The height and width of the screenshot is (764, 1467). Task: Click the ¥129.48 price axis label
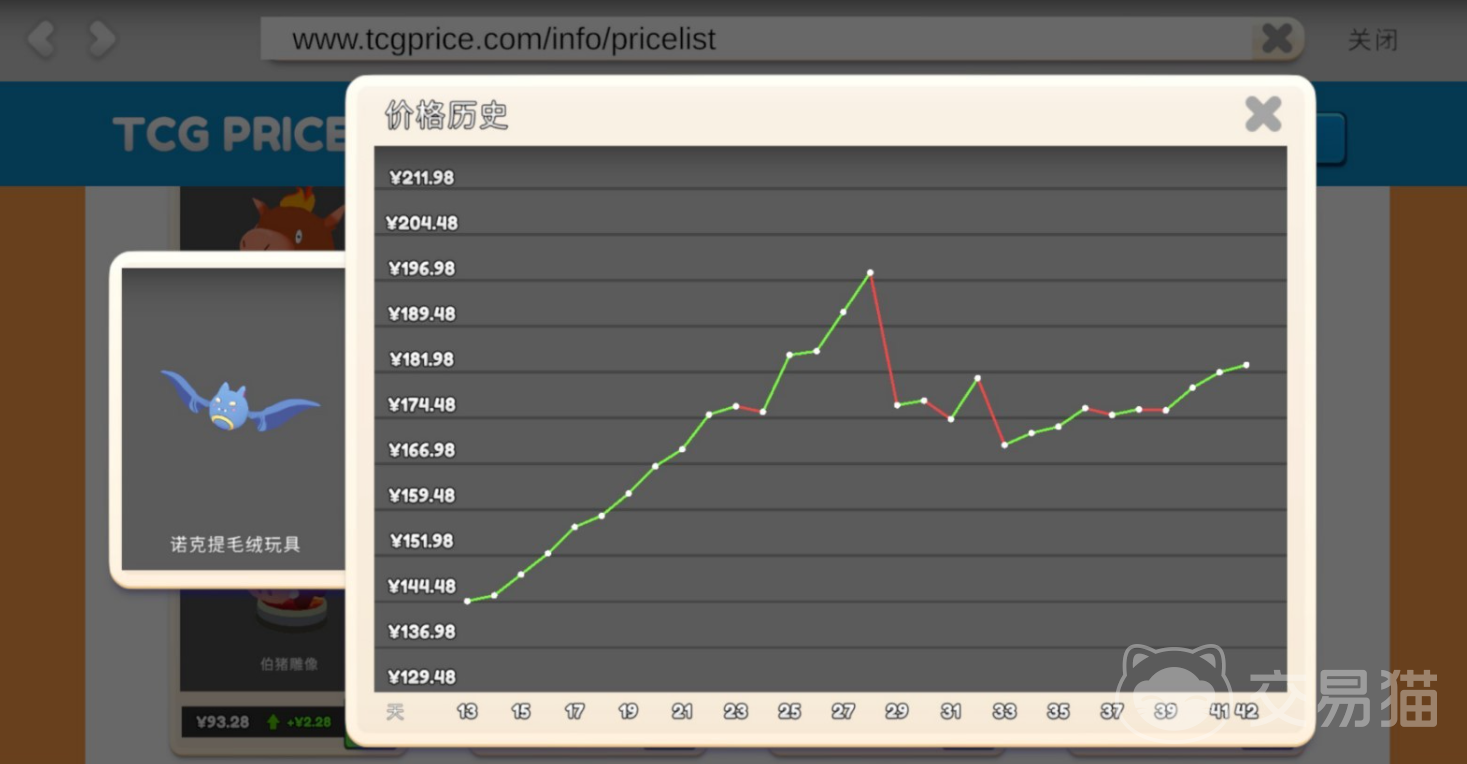[x=421, y=677]
